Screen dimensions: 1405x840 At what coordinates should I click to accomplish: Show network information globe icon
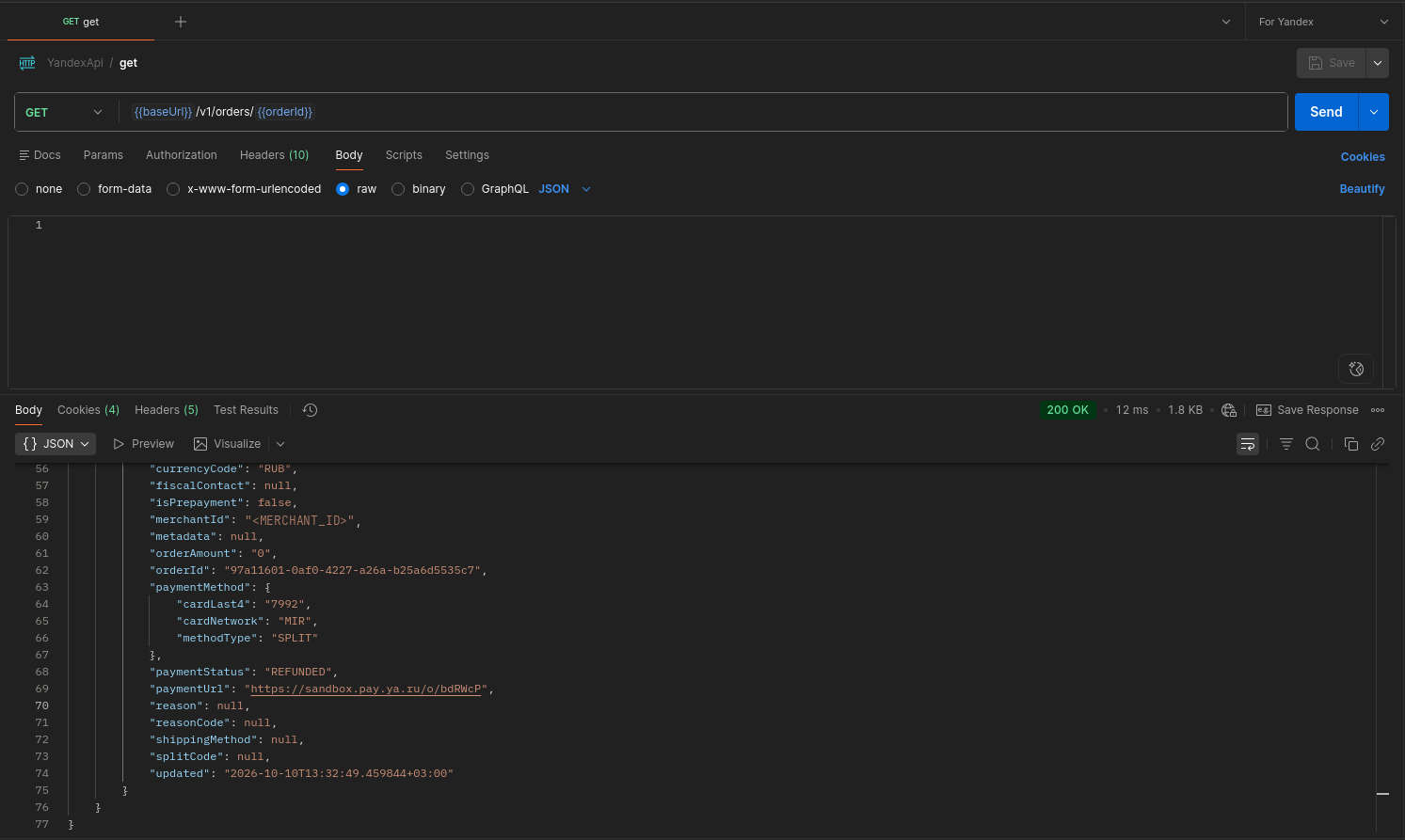click(x=1228, y=410)
